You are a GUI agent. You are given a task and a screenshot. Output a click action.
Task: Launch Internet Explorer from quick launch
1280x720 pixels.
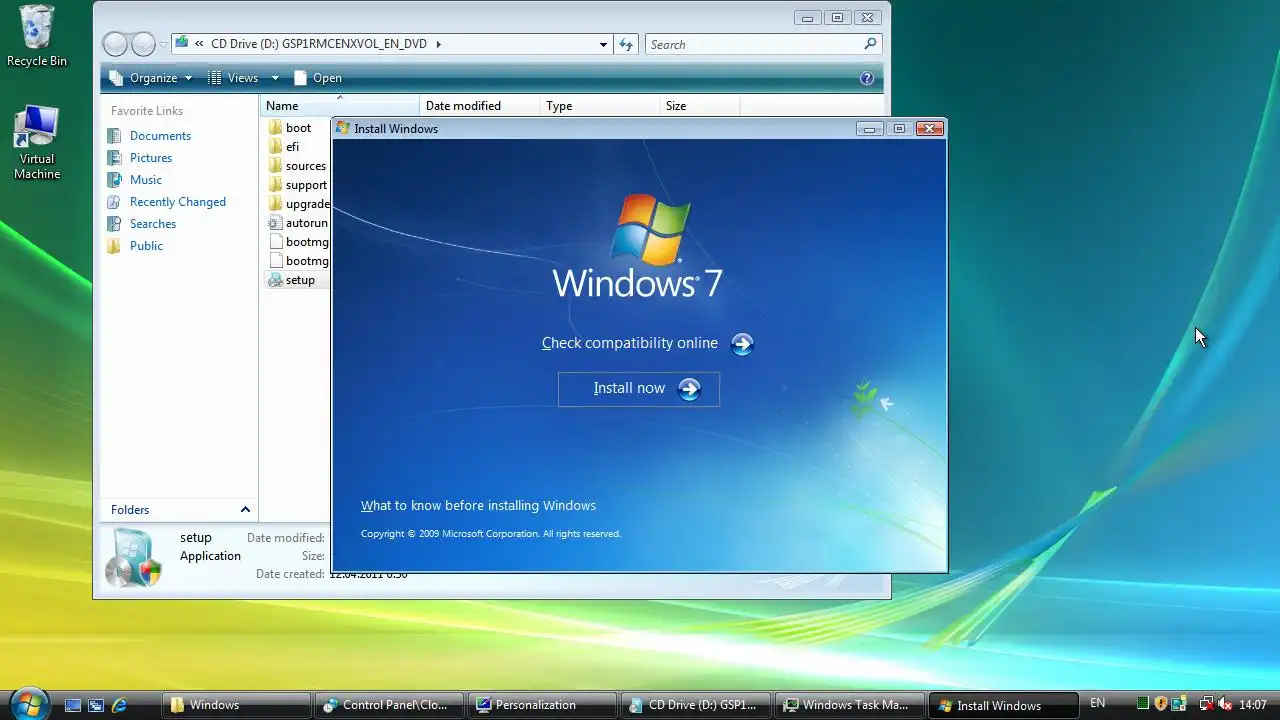click(x=119, y=705)
